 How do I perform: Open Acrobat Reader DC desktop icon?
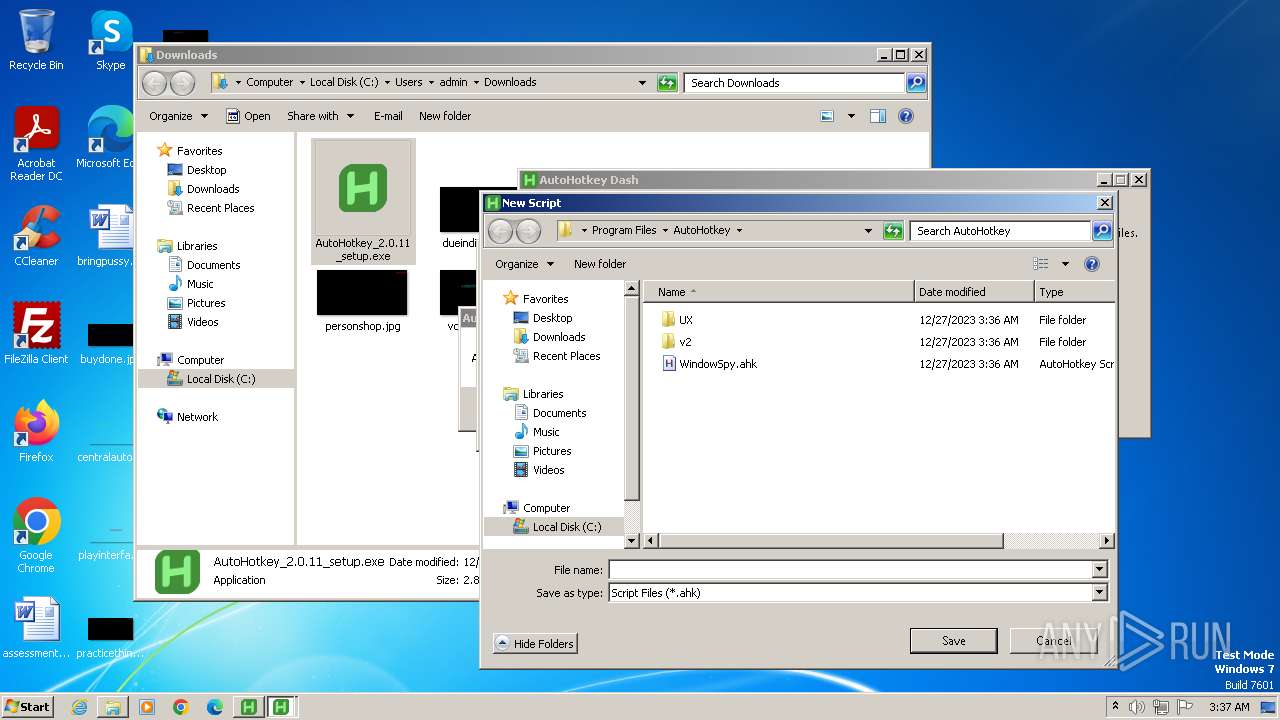pos(36,145)
